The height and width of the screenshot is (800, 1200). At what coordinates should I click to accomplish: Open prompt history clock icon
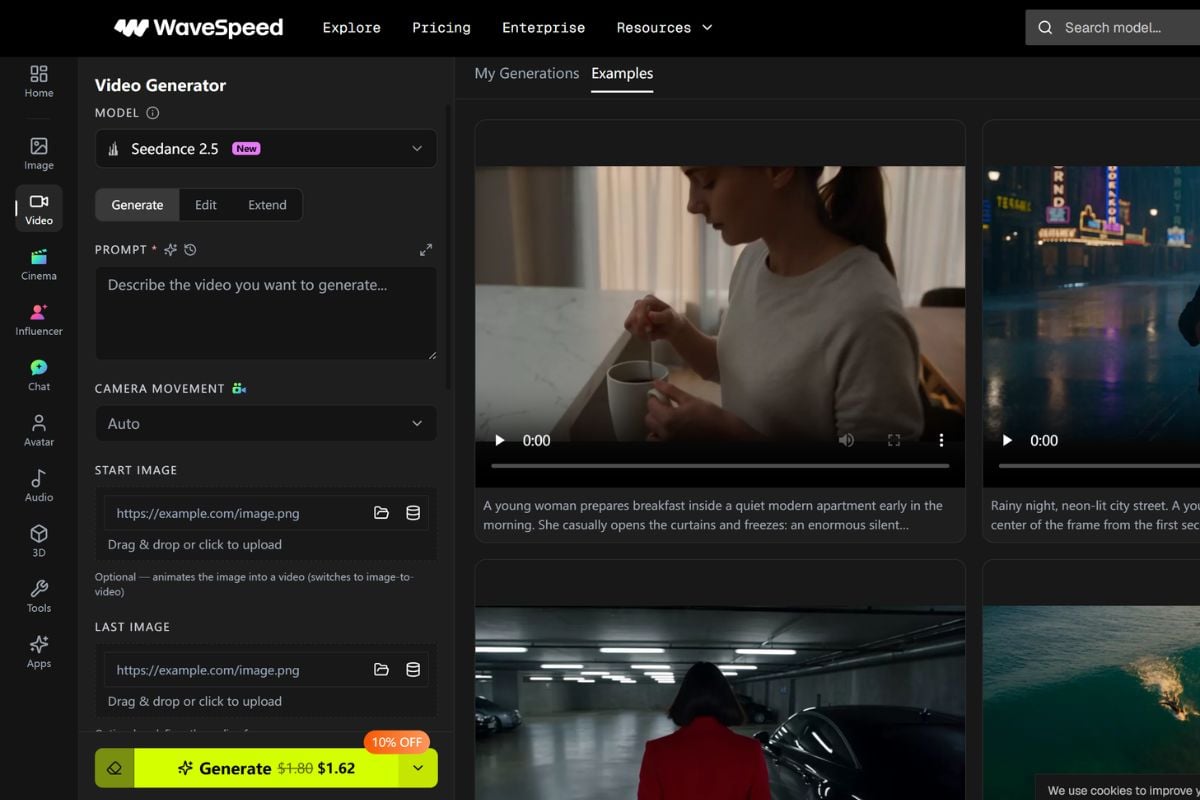coord(190,250)
